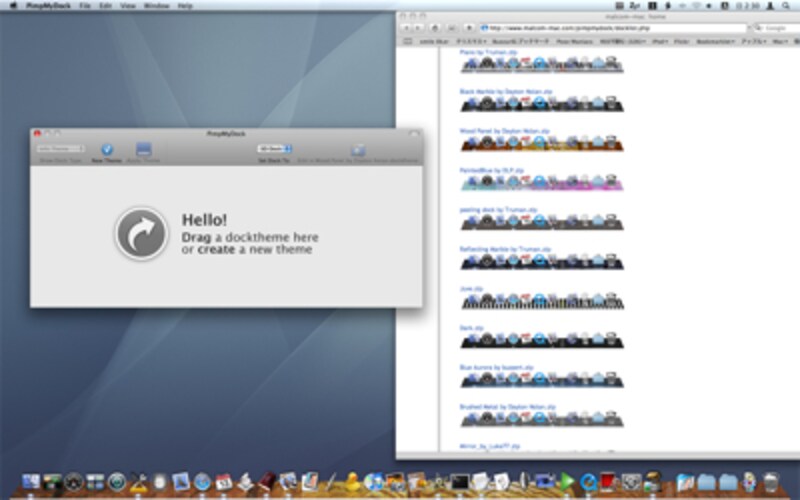Open the Help menu
Viewport: 800px width, 500px height.
pos(185,6)
